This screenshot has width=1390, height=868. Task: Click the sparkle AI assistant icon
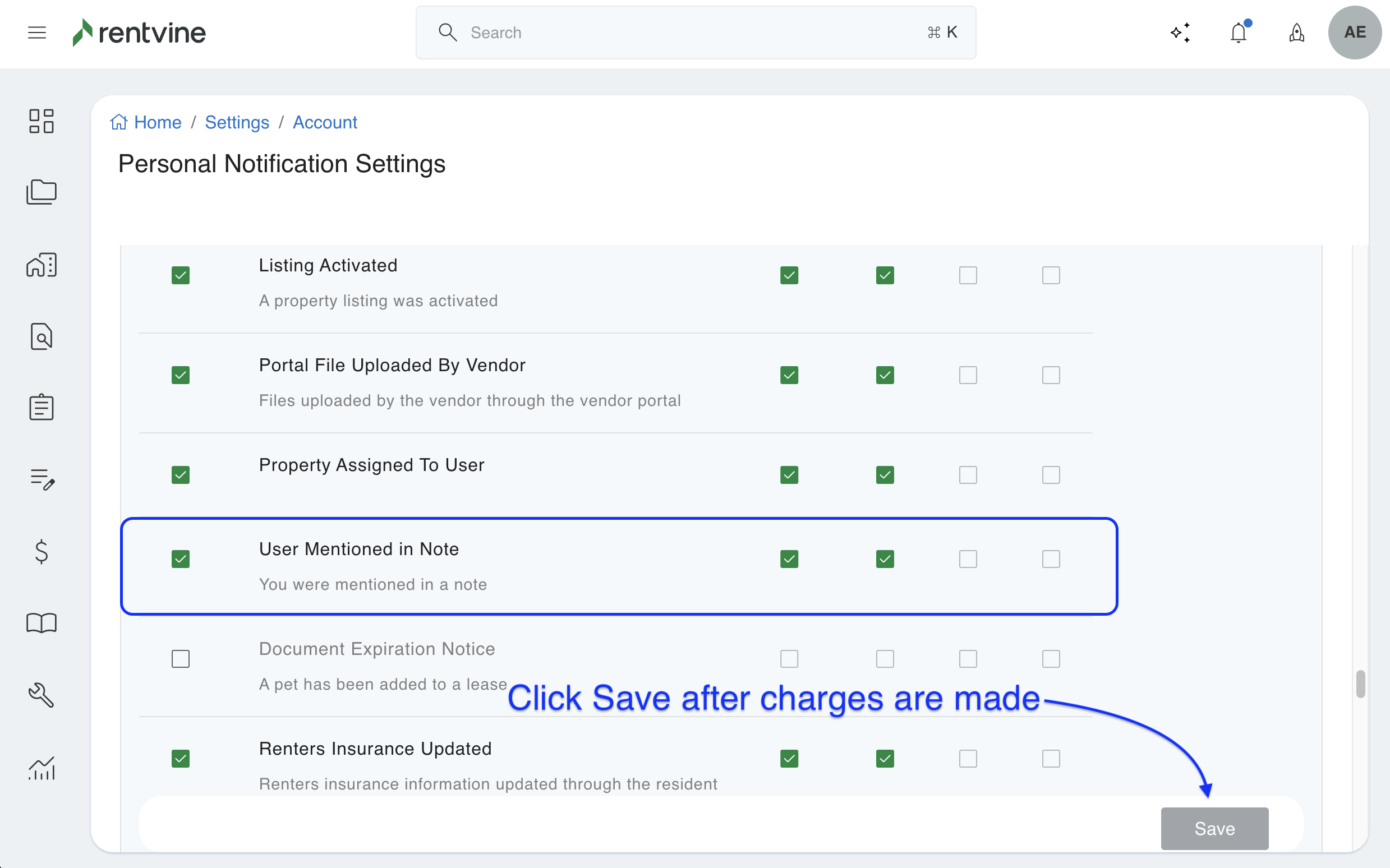(1180, 33)
